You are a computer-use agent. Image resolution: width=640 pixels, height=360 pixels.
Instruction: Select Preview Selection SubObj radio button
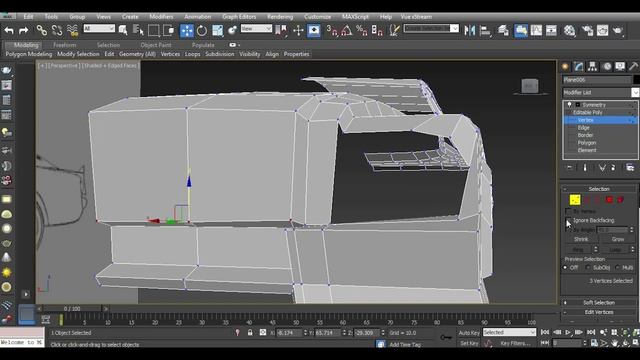point(588,268)
